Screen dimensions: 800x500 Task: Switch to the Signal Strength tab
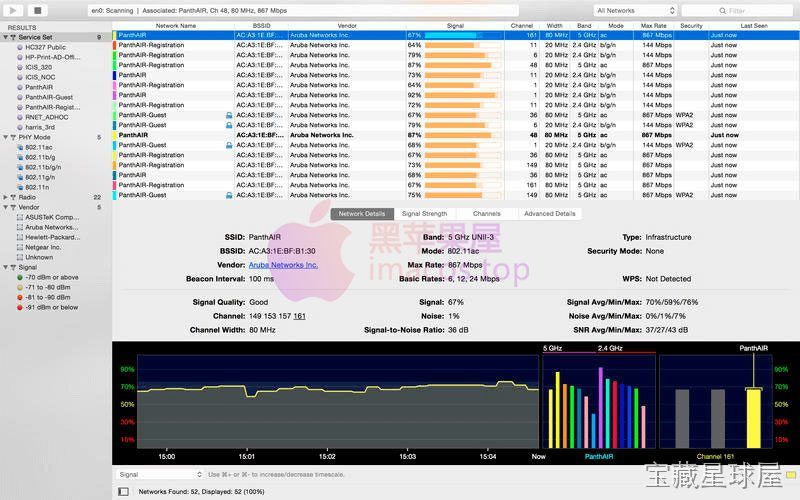pos(424,214)
